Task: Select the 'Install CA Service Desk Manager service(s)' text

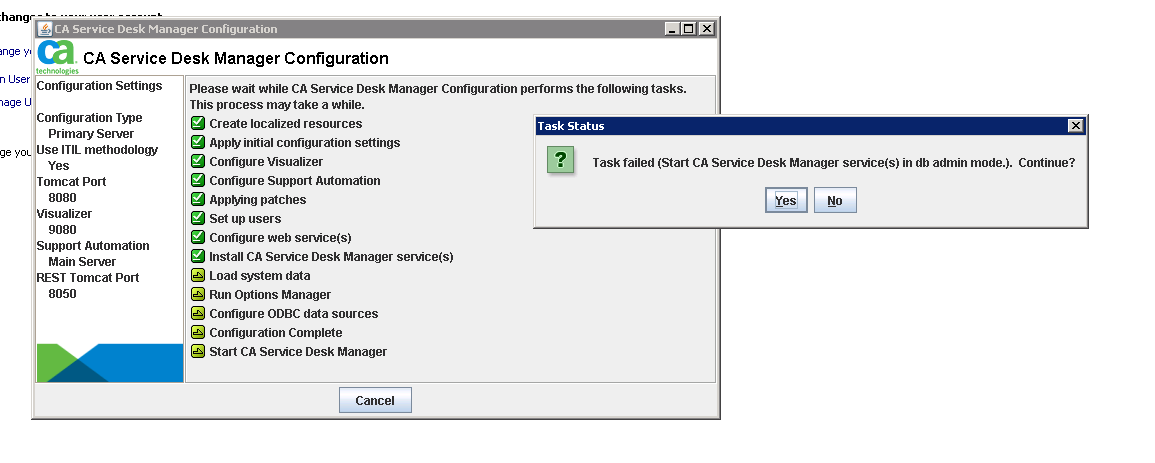Action: (x=331, y=257)
